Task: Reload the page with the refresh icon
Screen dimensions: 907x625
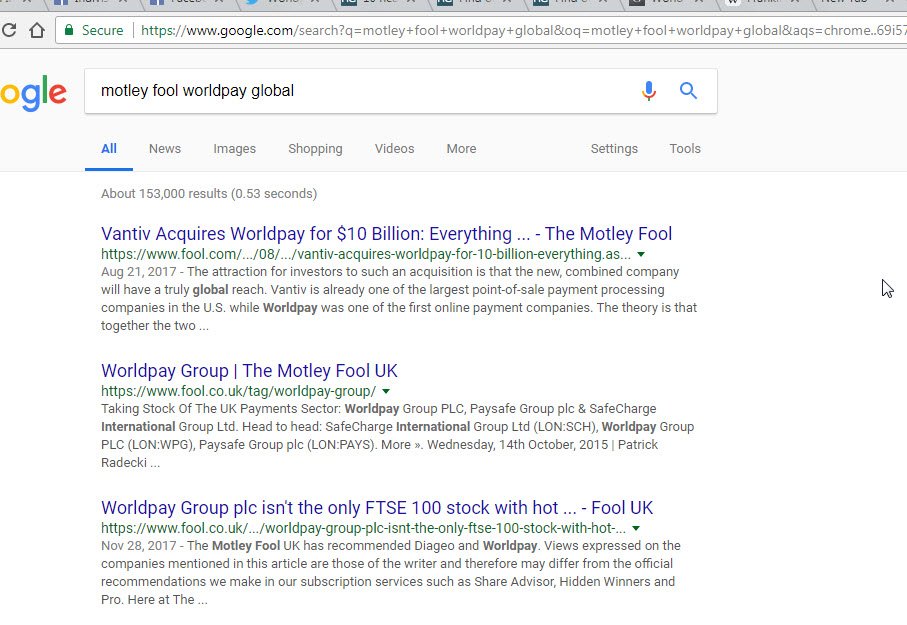Action: pyautogui.click(x=8, y=30)
